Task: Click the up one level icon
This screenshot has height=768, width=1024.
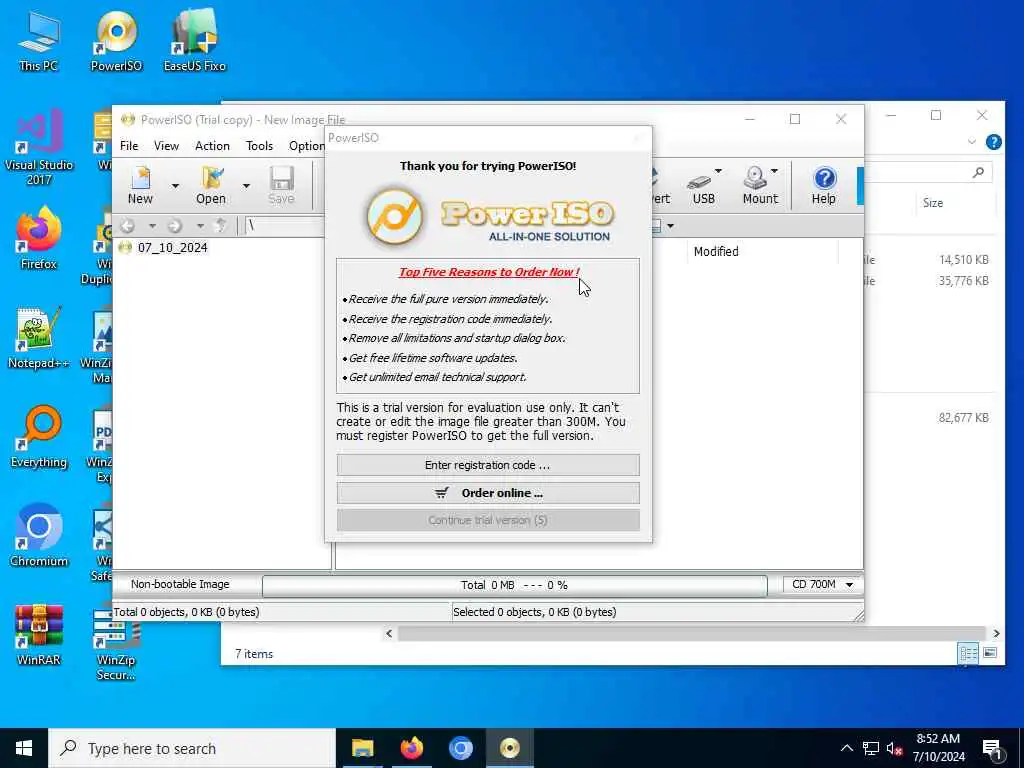Action: pos(221,226)
